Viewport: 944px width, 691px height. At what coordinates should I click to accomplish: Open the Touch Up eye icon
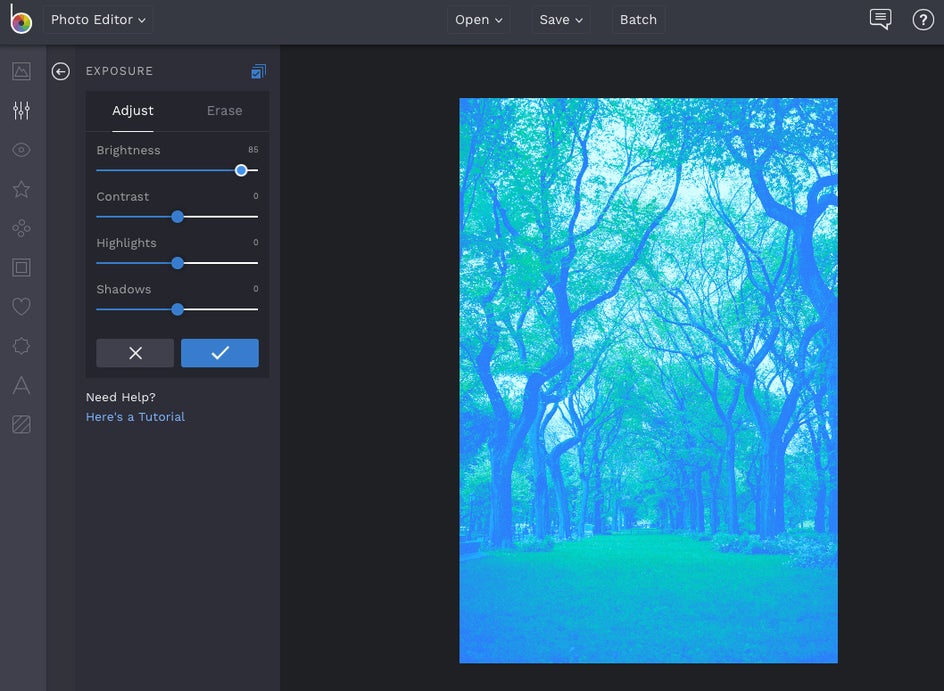21,150
